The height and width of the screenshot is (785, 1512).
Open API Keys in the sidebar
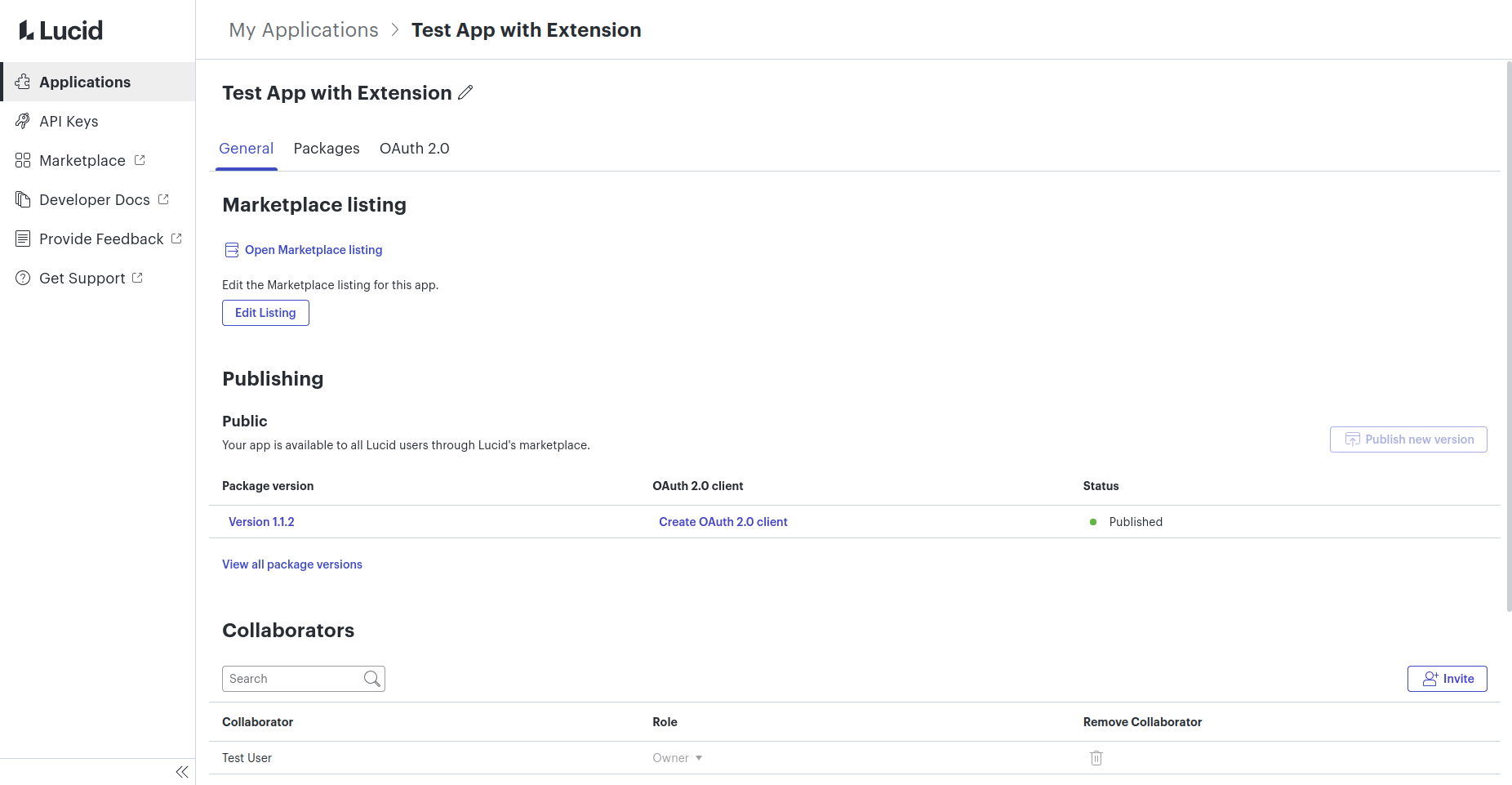click(x=98, y=121)
